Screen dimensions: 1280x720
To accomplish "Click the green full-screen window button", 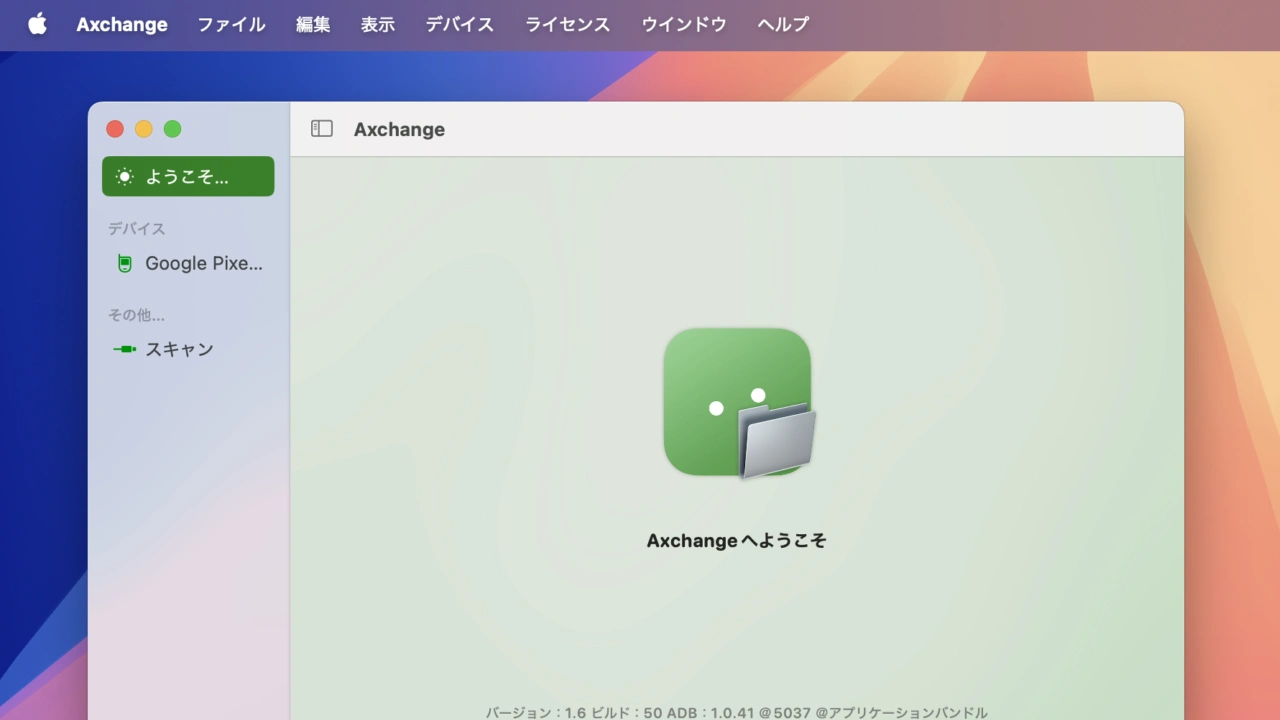I will coord(172,129).
